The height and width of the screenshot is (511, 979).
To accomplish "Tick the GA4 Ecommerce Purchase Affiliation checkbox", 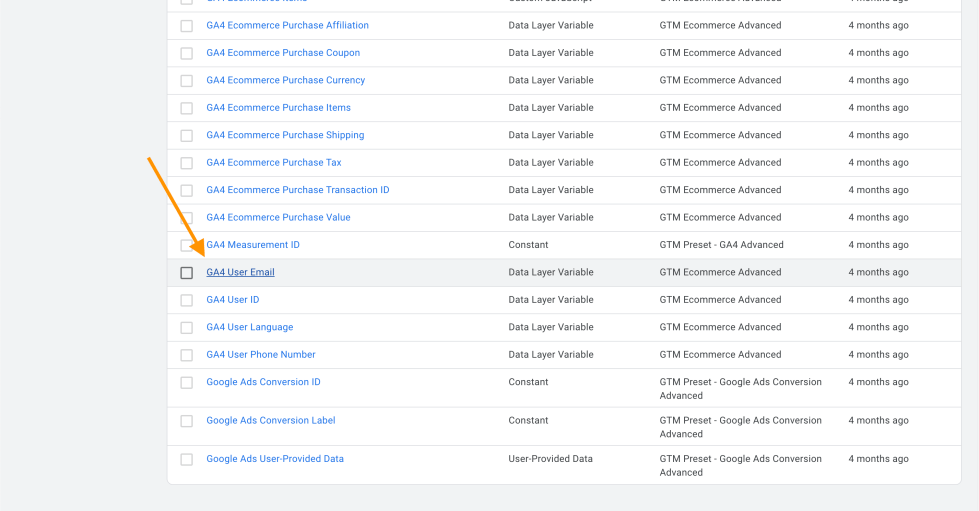I will click(187, 26).
